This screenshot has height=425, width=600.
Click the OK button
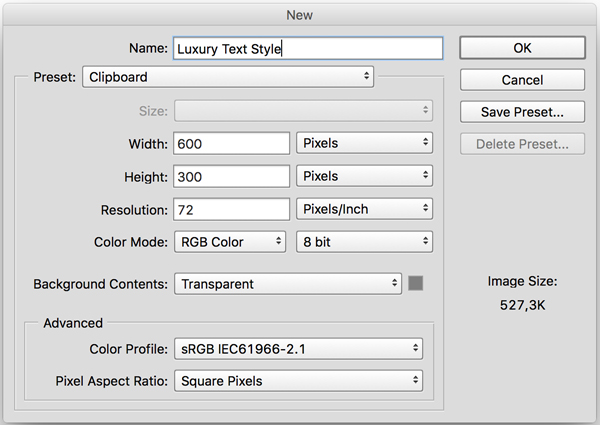[x=521, y=48]
